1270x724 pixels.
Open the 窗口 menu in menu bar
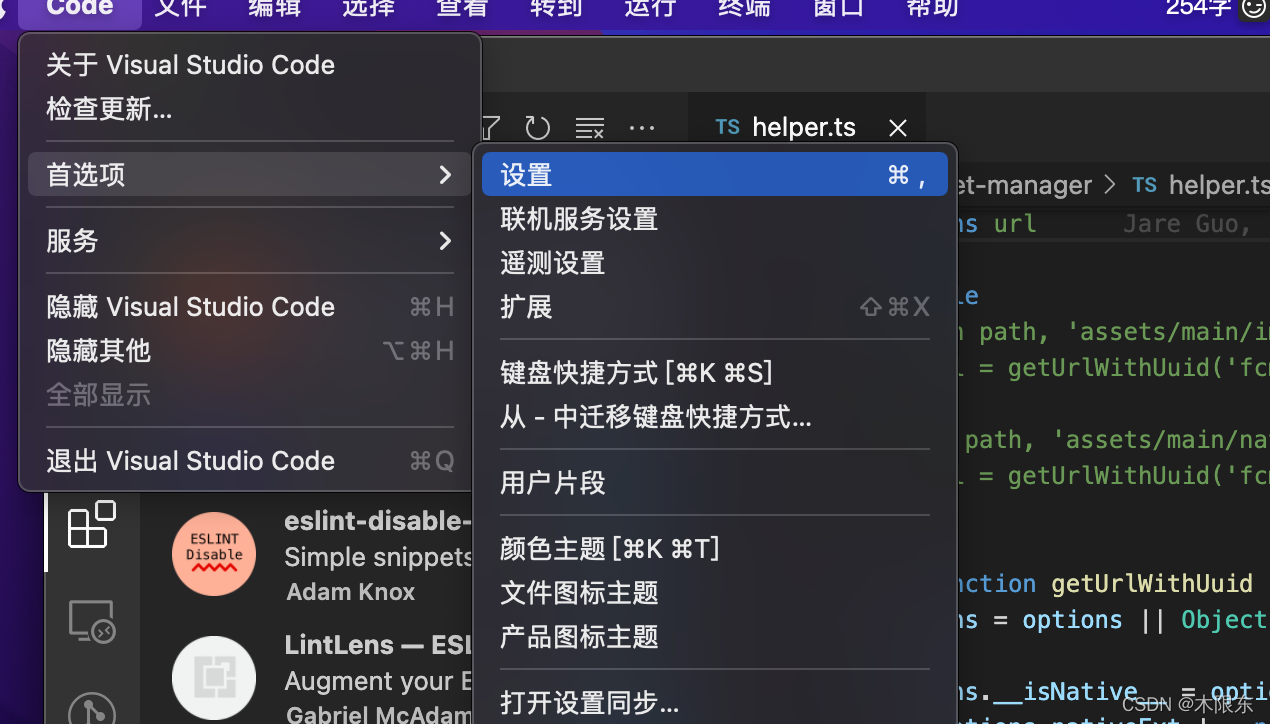pyautogui.click(x=838, y=8)
